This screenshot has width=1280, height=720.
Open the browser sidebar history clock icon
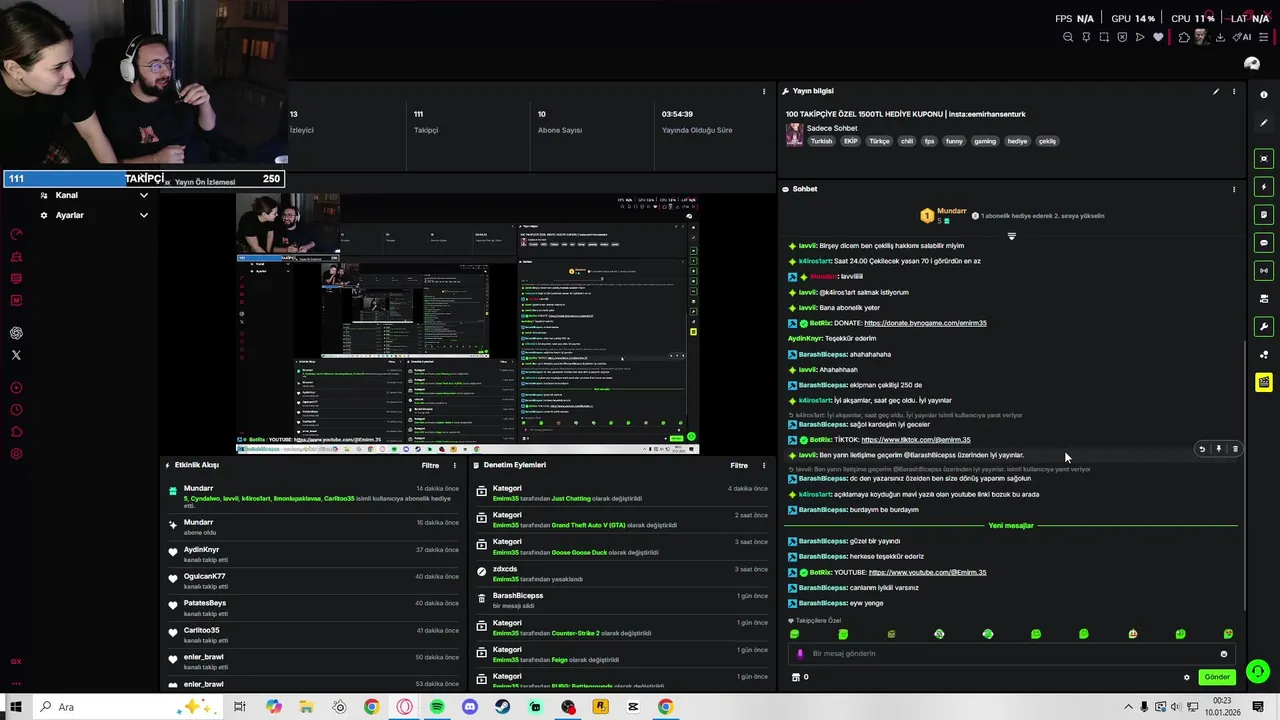point(16,410)
